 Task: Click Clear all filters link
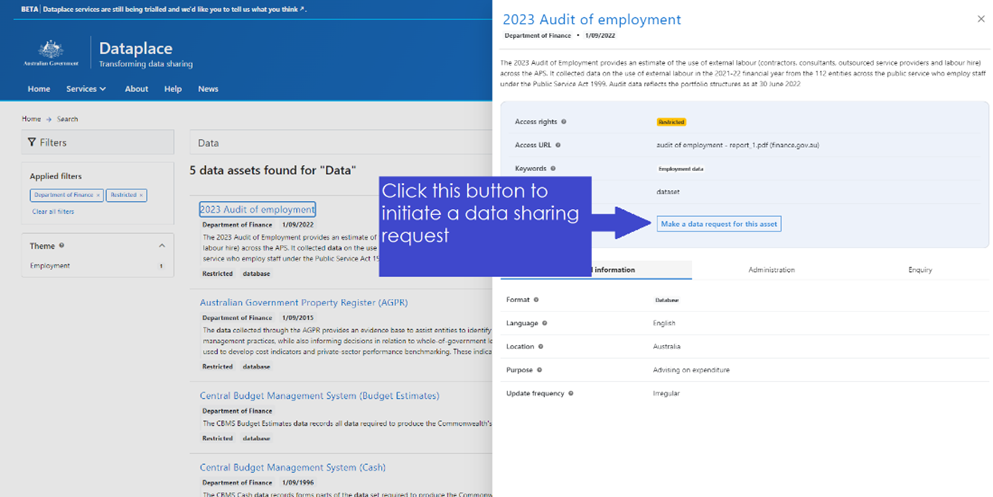click(x=53, y=211)
